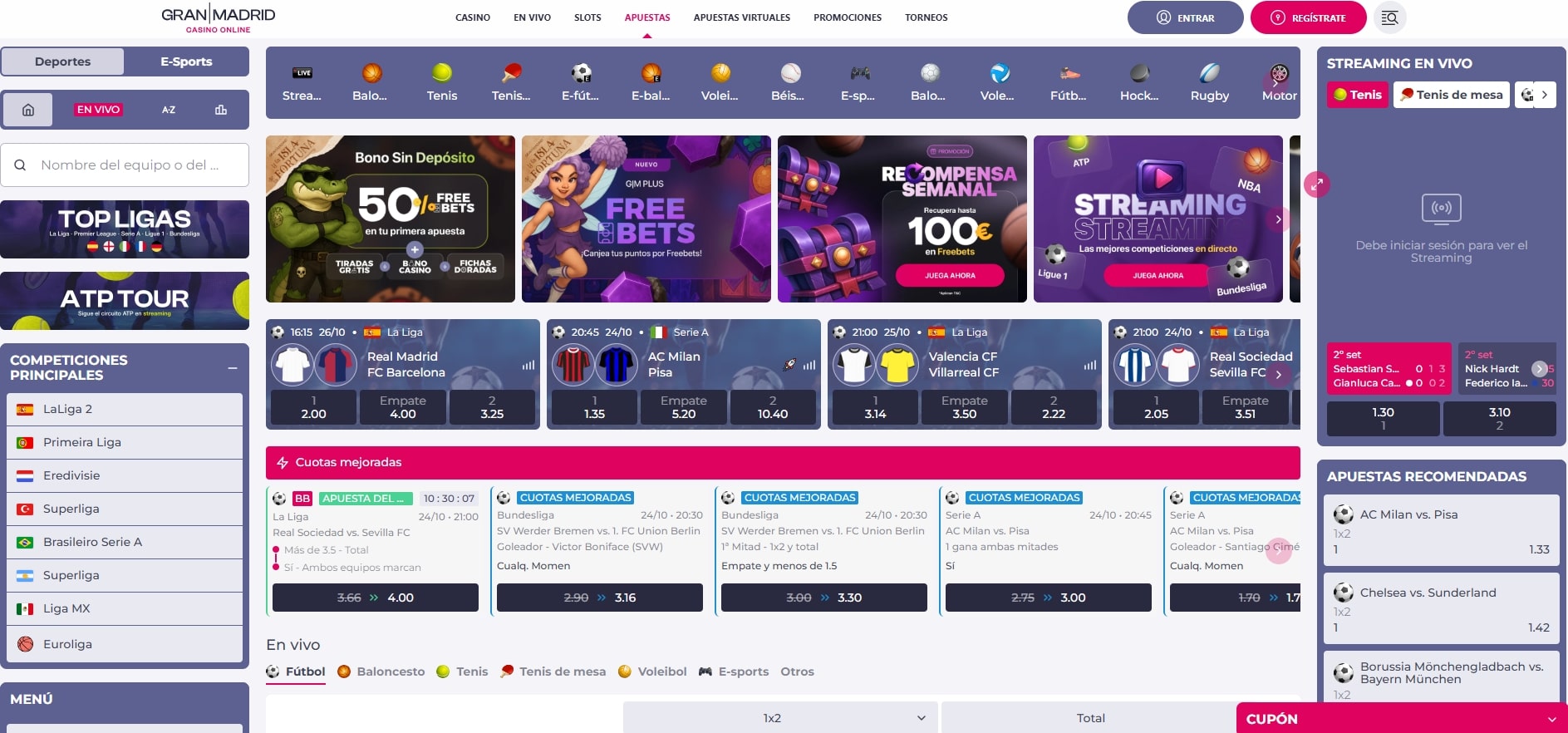Open Valencia vs Villarreal statistics icon
Viewport: 1568px width, 733px height.
tap(1090, 365)
